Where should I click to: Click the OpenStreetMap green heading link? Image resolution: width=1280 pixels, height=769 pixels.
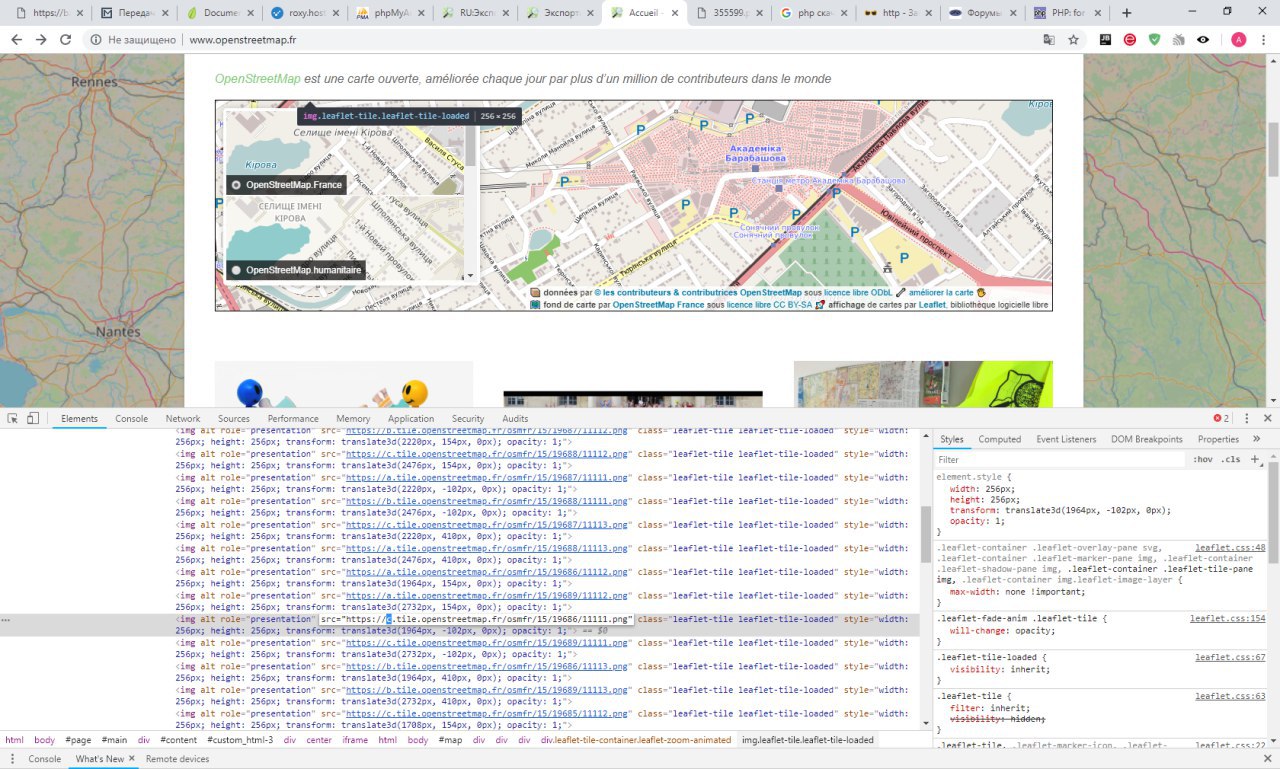coord(257,79)
